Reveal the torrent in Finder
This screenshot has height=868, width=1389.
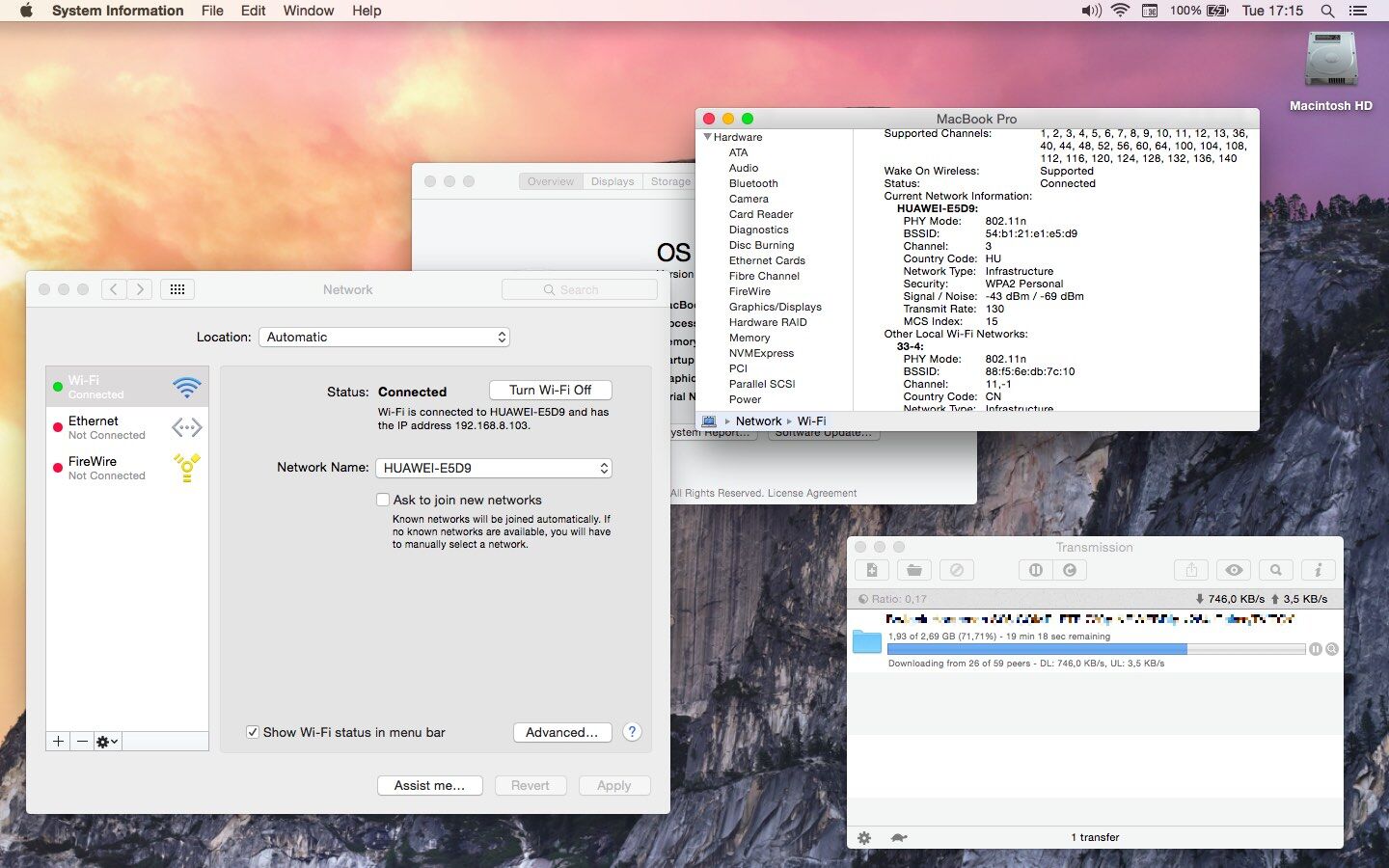1332,649
